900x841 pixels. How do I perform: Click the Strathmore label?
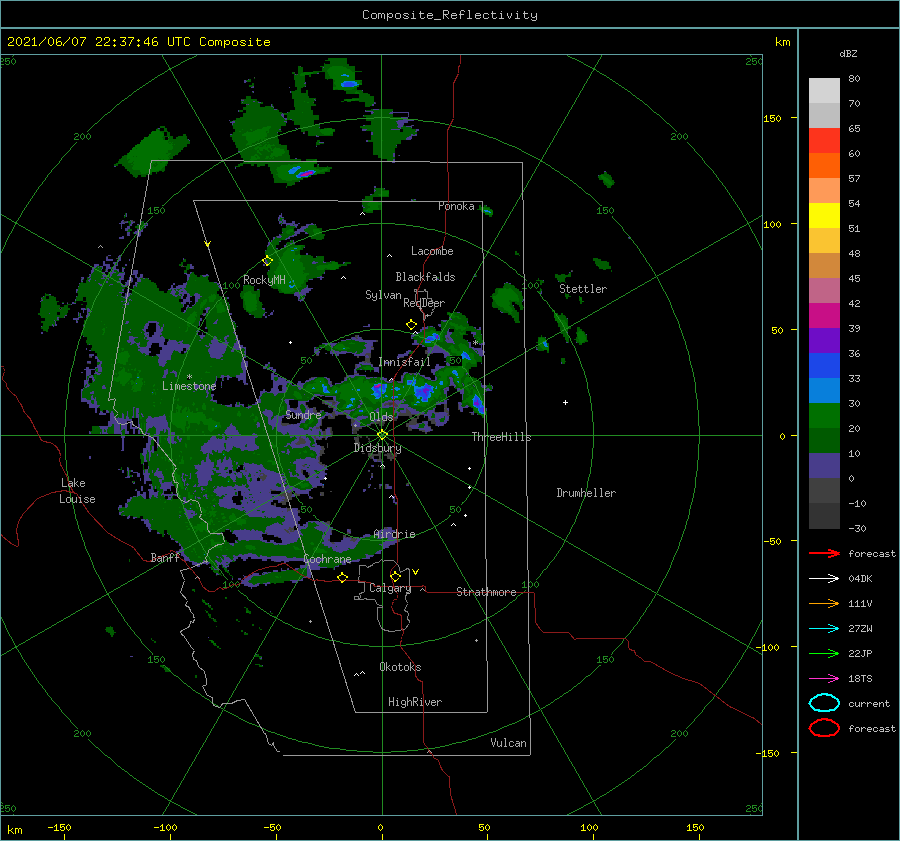click(x=486, y=592)
